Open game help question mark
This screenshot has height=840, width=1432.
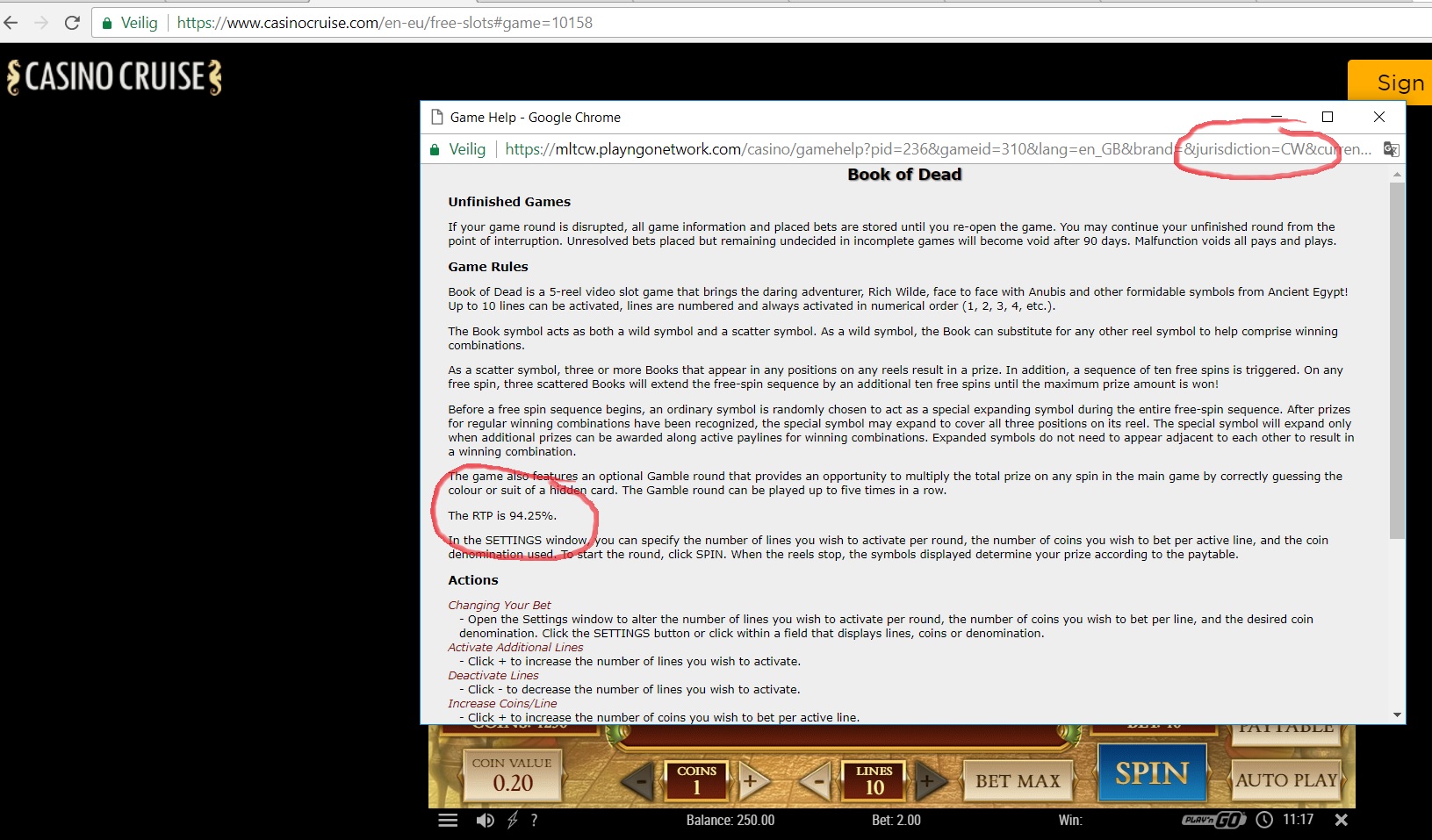[x=534, y=820]
